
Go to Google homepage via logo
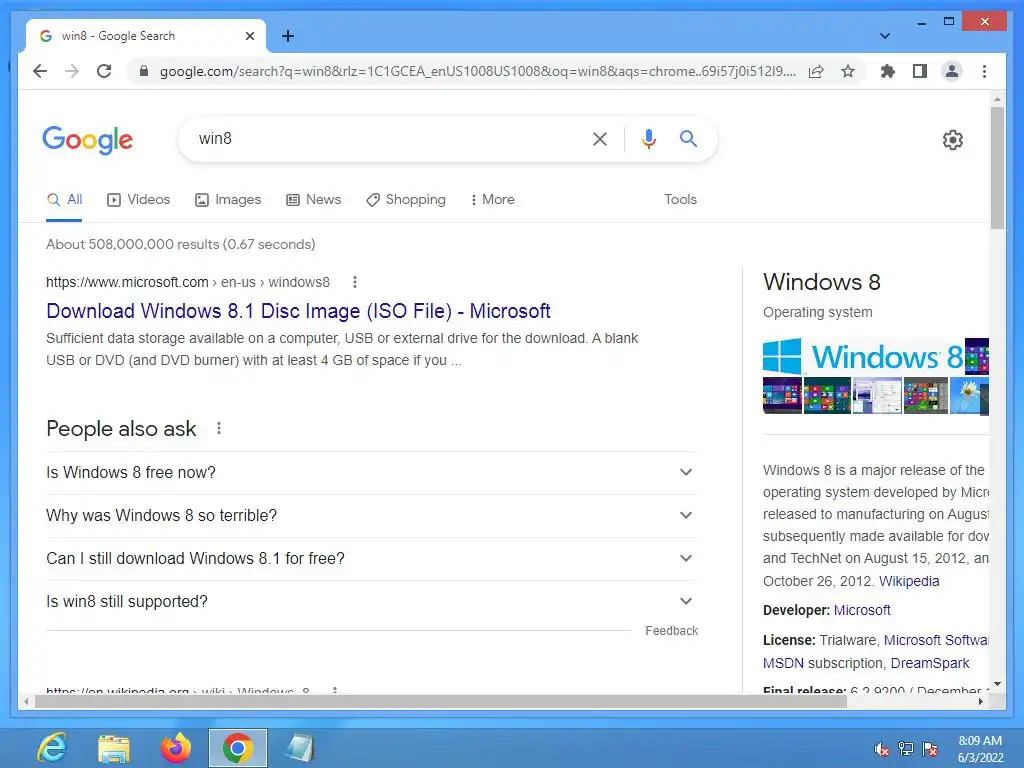88,140
